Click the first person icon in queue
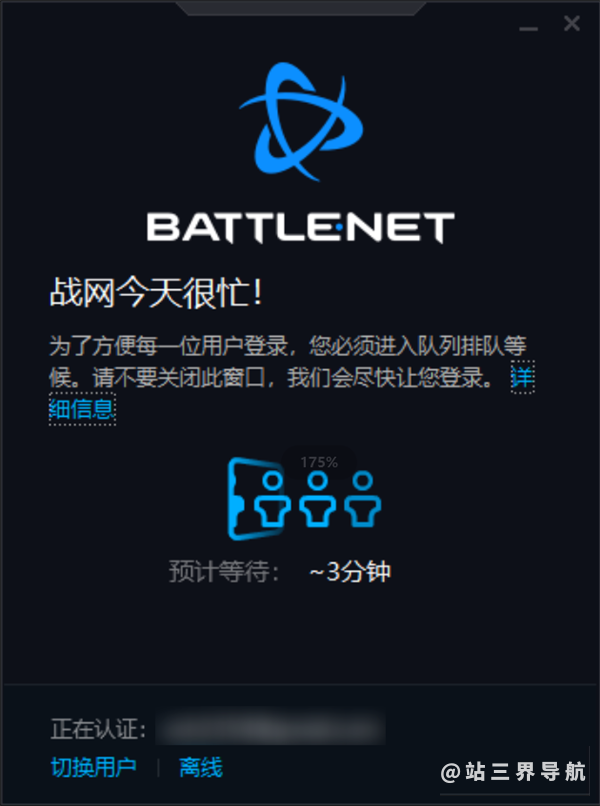The height and width of the screenshot is (806, 600). pos(272,499)
